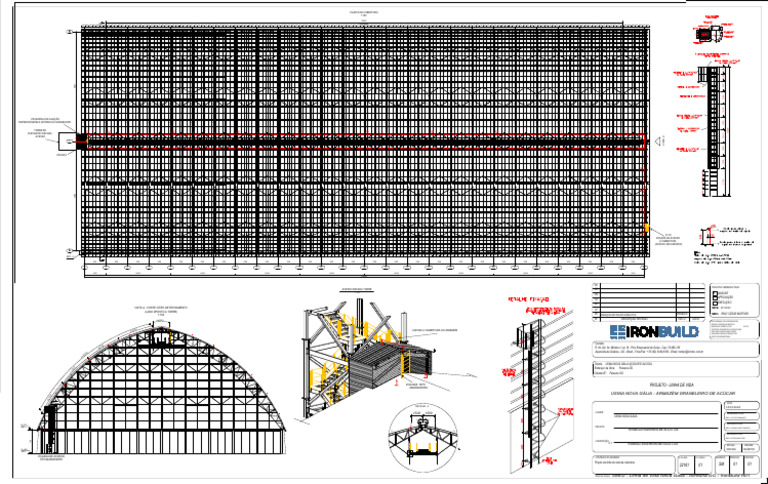
Task: Click the view-direction triangle beside the roof plan
Action: (x=658, y=141)
